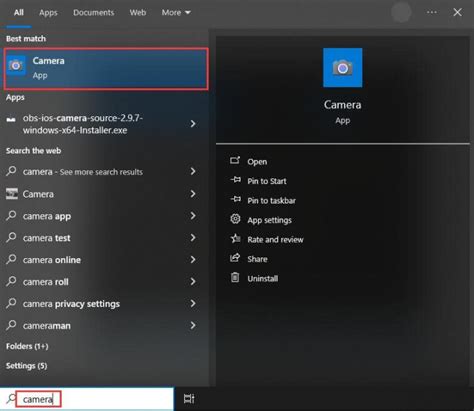
Task: Choose the Pin to taskbar label
Action: tap(271, 200)
